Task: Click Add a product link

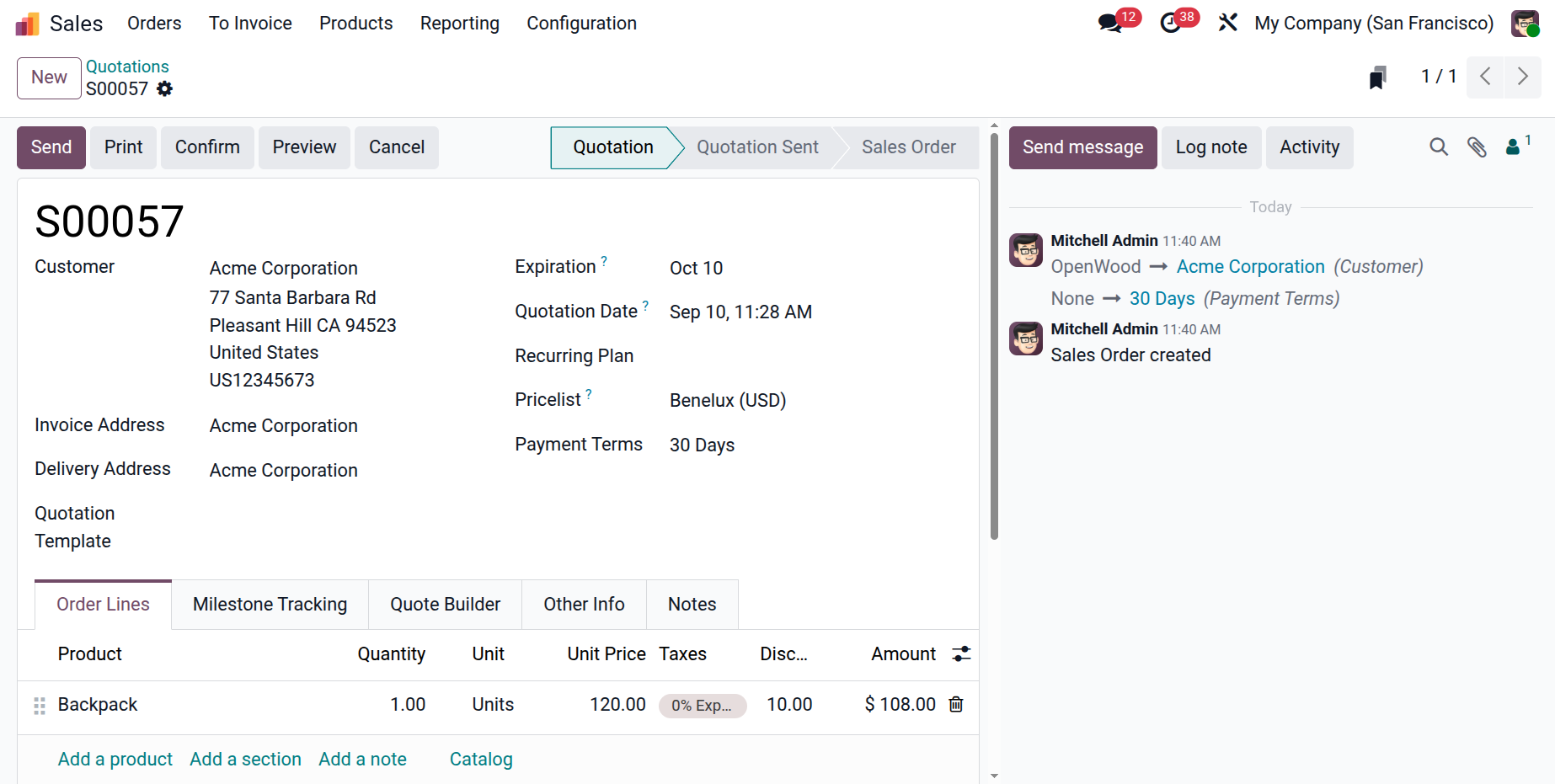Action: 115,760
